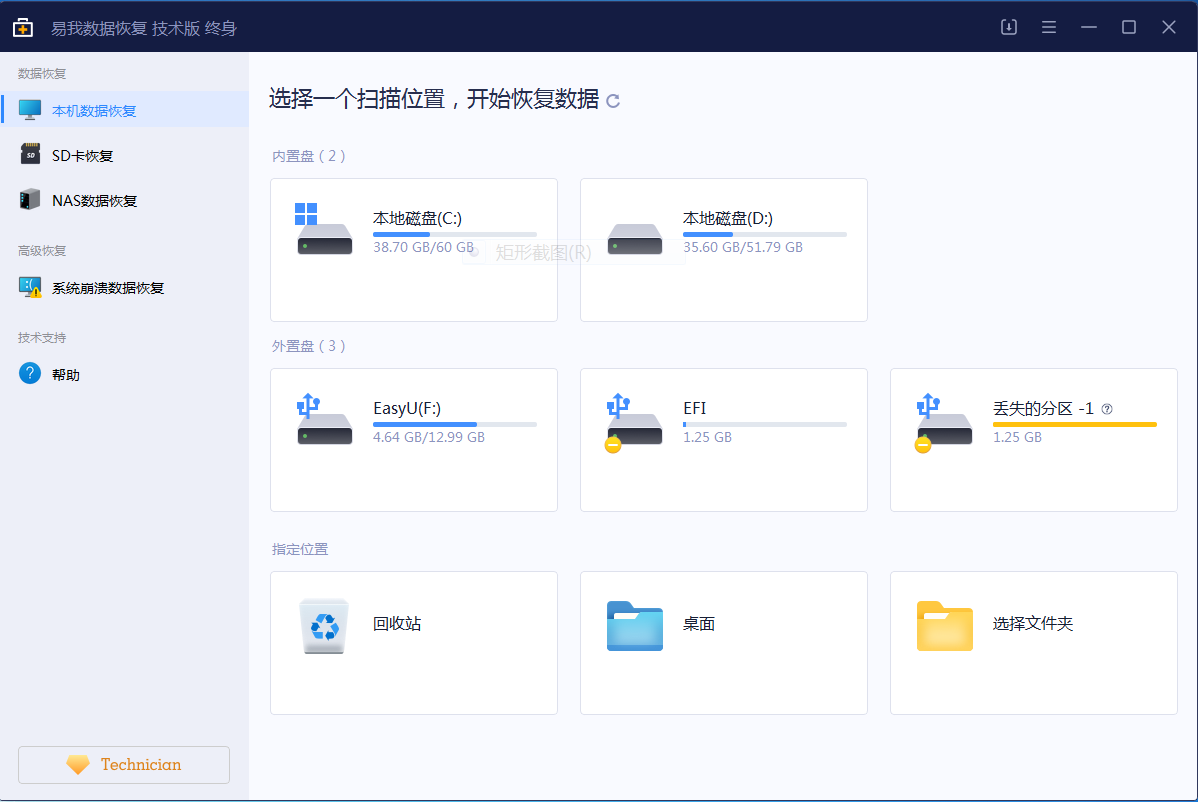Click the EFI label
Screen dimensions: 1198x802
click(695, 409)
